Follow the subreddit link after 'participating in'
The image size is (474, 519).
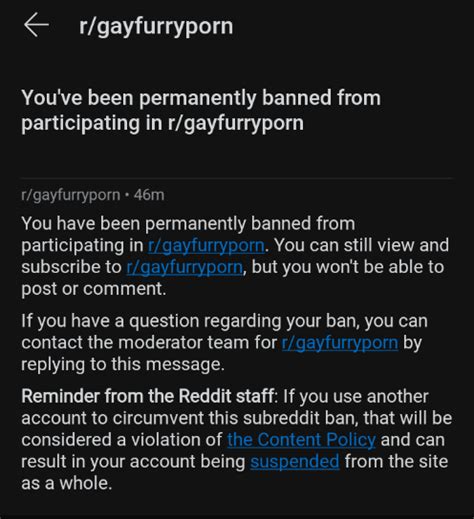[x=206, y=246]
